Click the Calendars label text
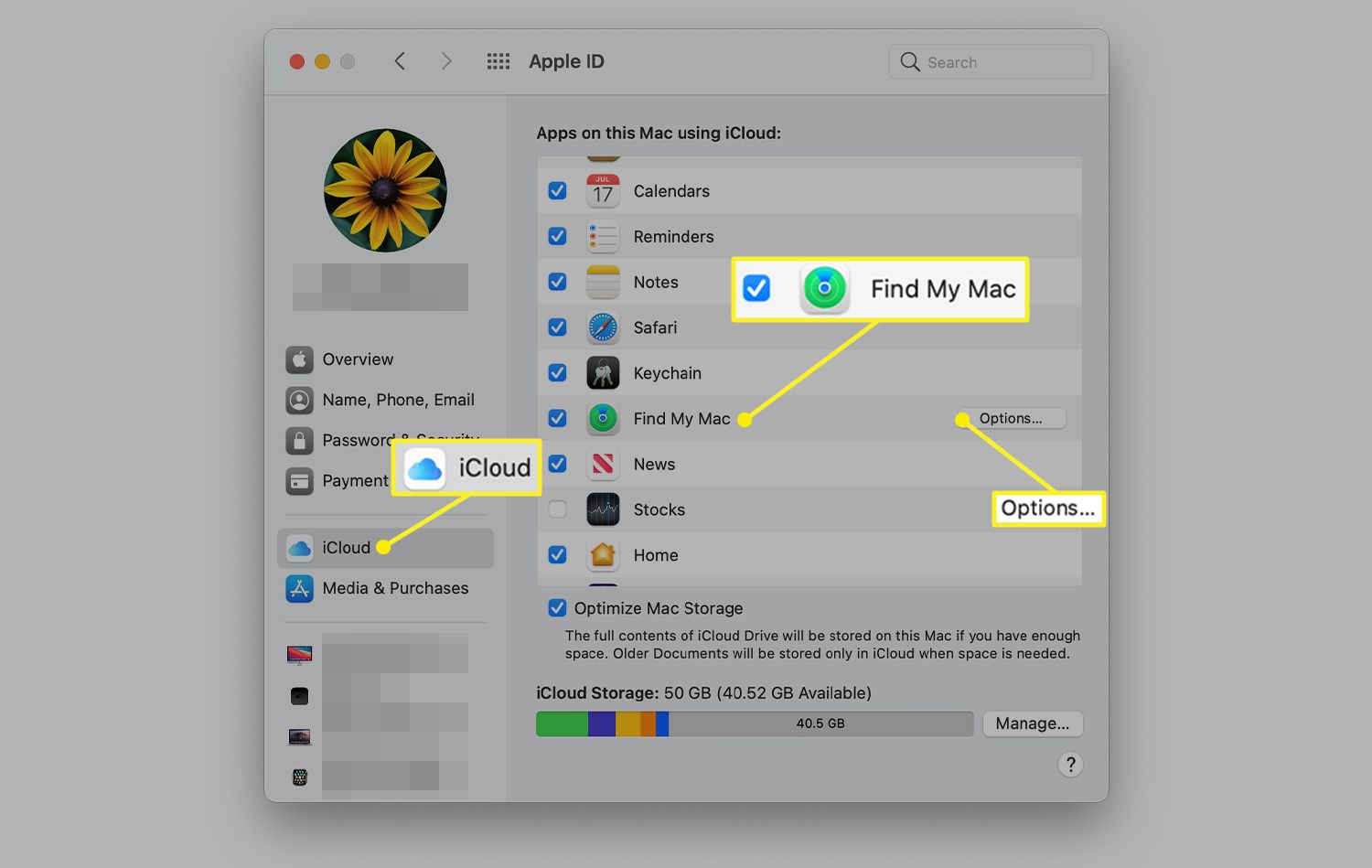This screenshot has width=1372, height=868. pos(671,191)
